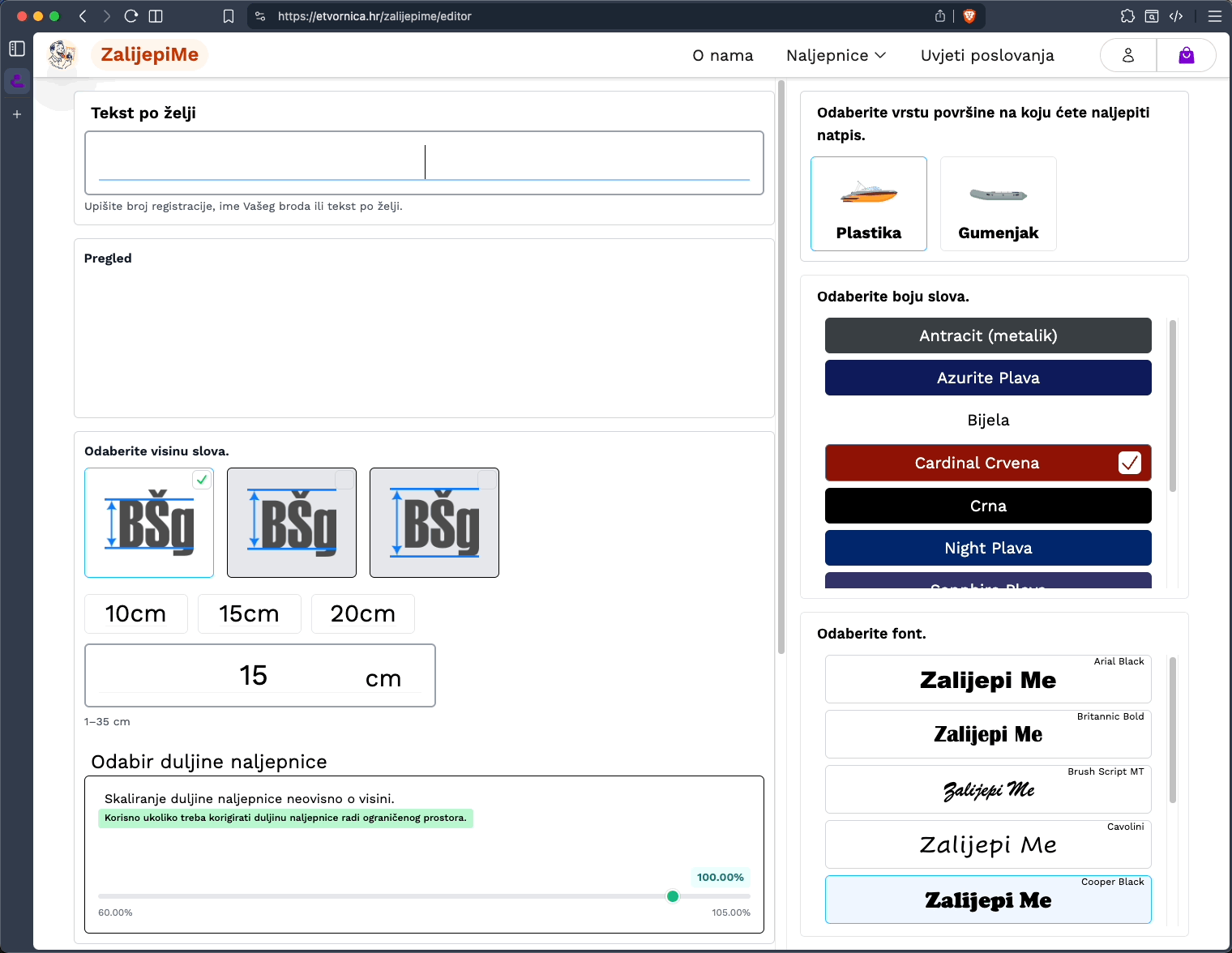Expand the Naljepnice dropdown menu
Screen dimensions: 1232x953
[836, 55]
